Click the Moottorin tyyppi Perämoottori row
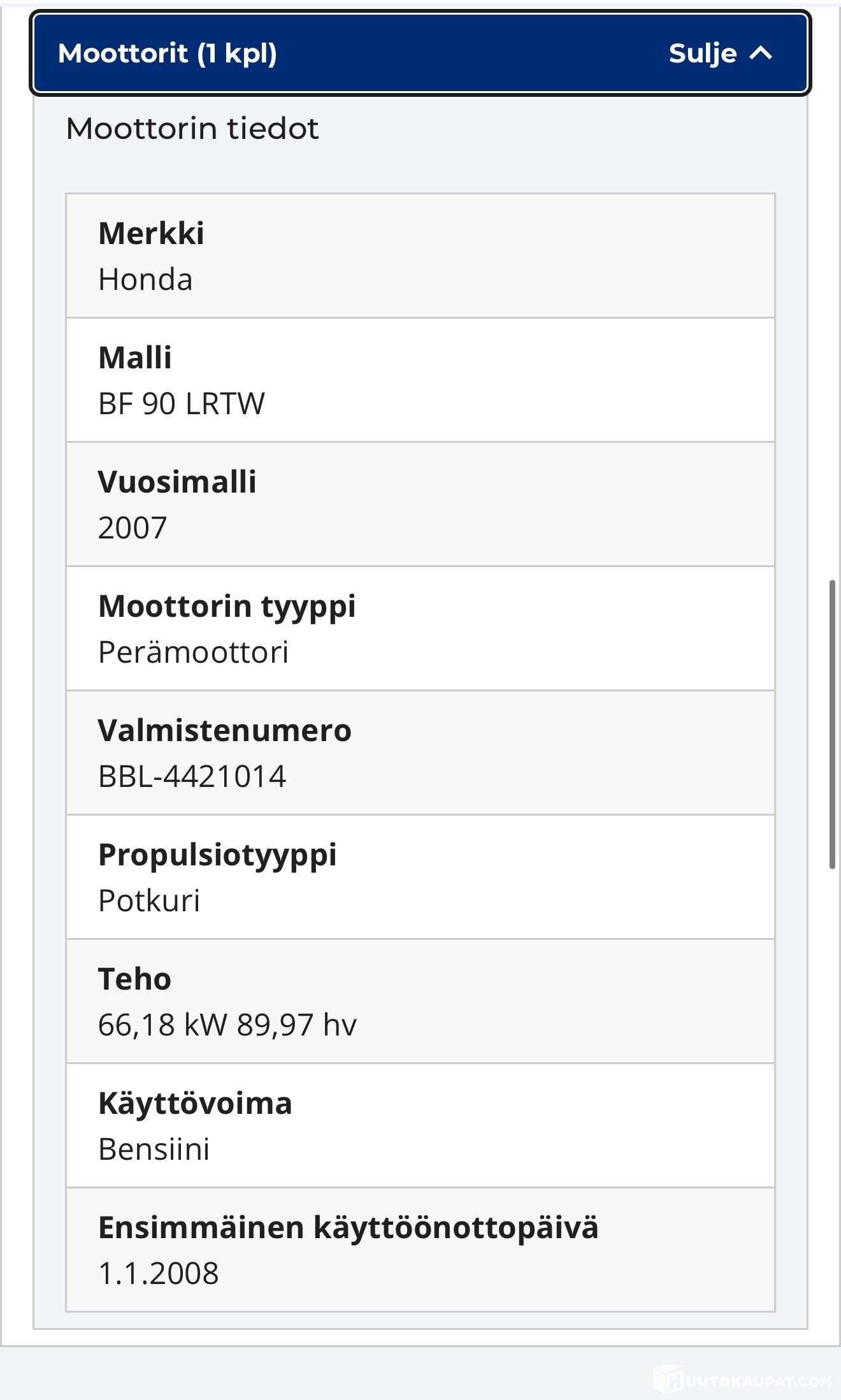Screen dimensions: 841x1400 tap(420, 628)
